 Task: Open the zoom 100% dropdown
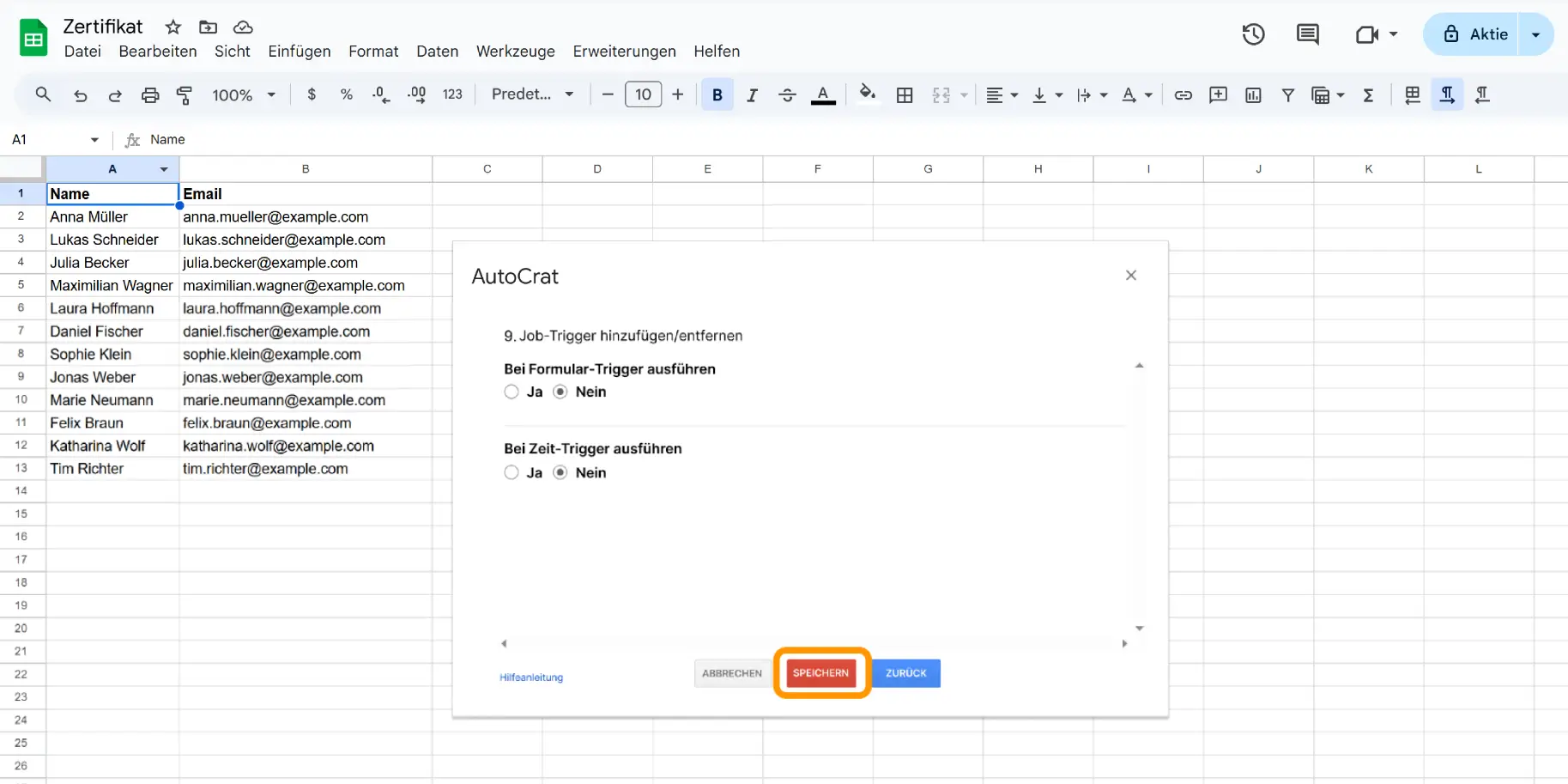coord(244,95)
